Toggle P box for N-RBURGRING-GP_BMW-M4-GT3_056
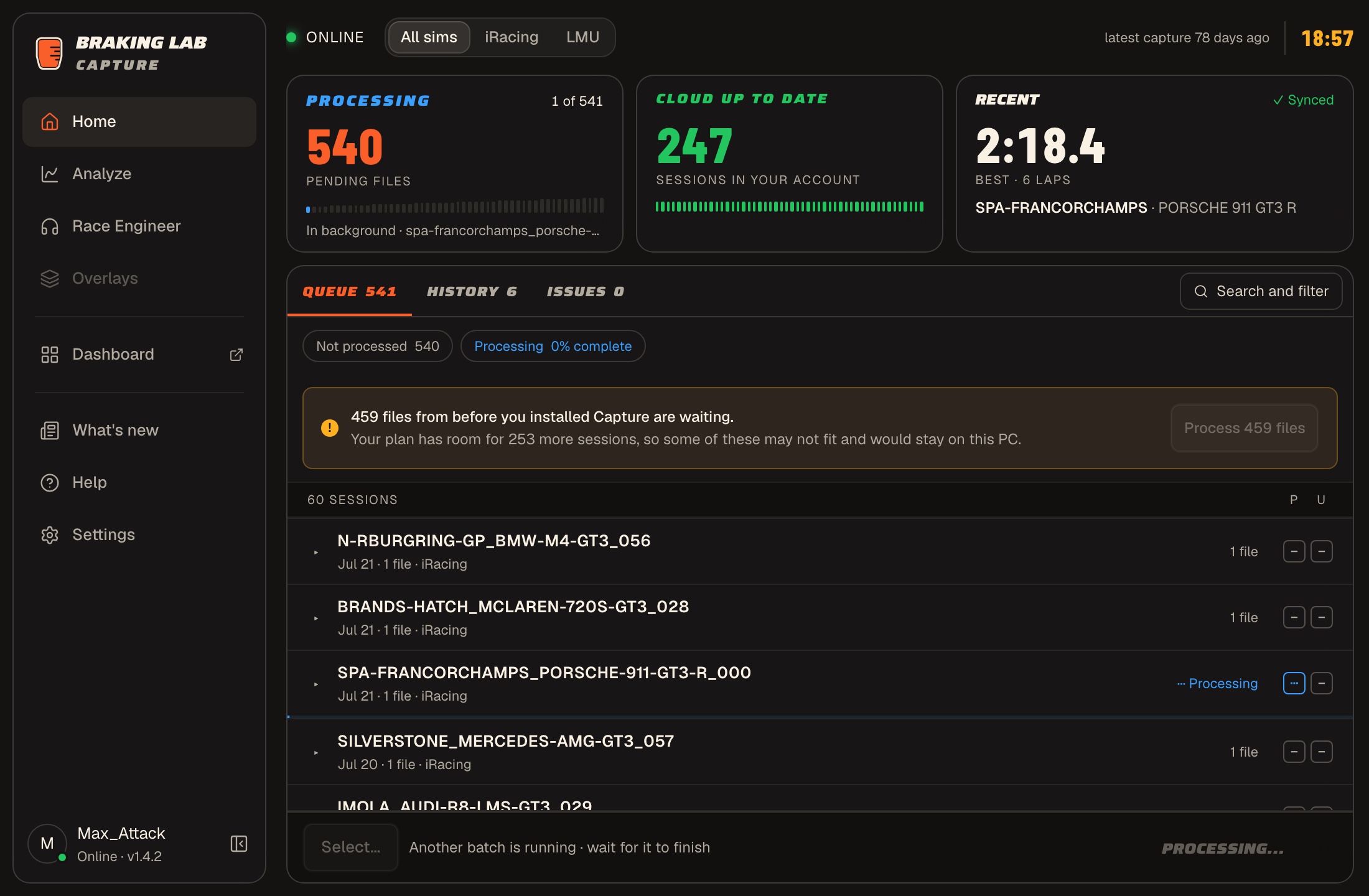The height and width of the screenshot is (896, 1369). 1294,551
